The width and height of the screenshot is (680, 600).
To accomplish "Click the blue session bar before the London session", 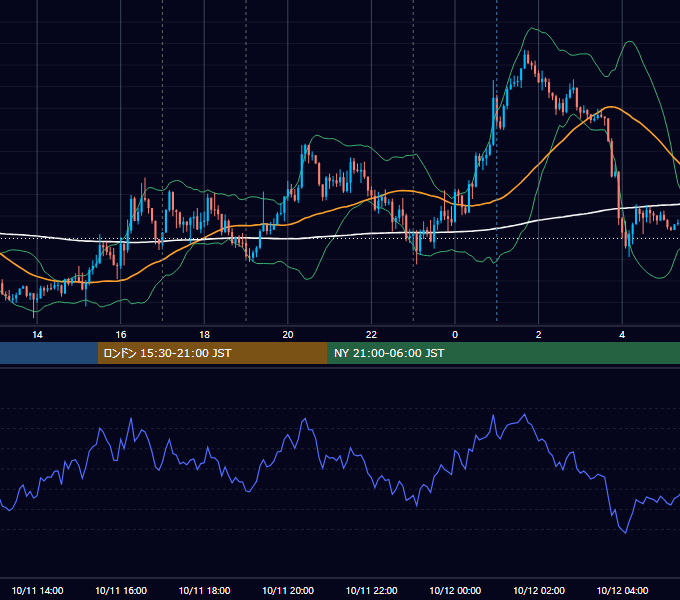I will [x=49, y=353].
